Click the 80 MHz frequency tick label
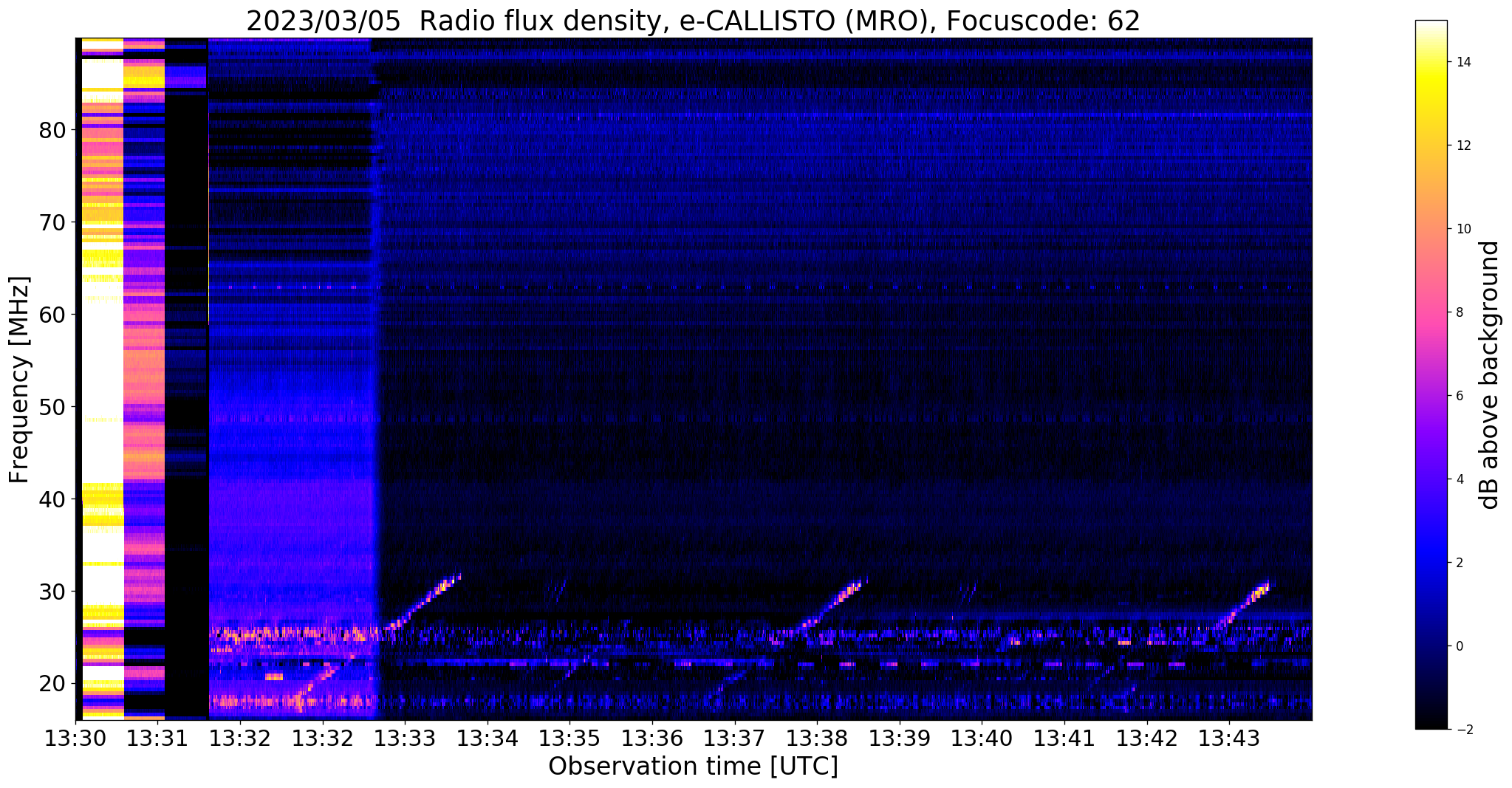The image size is (1512, 788). tap(52, 130)
